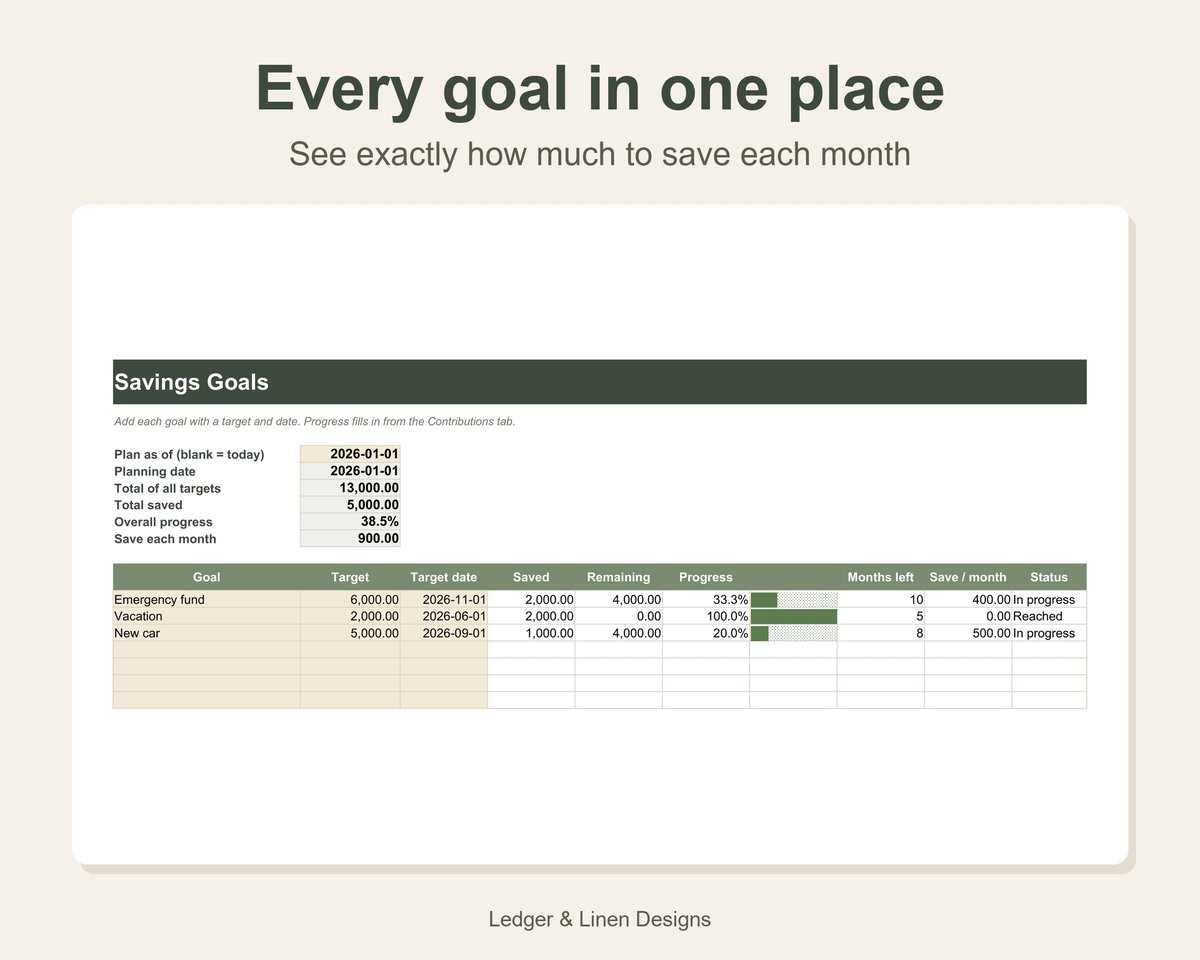This screenshot has height=960, width=1200.
Task: Click the Progress column header
Action: (706, 577)
